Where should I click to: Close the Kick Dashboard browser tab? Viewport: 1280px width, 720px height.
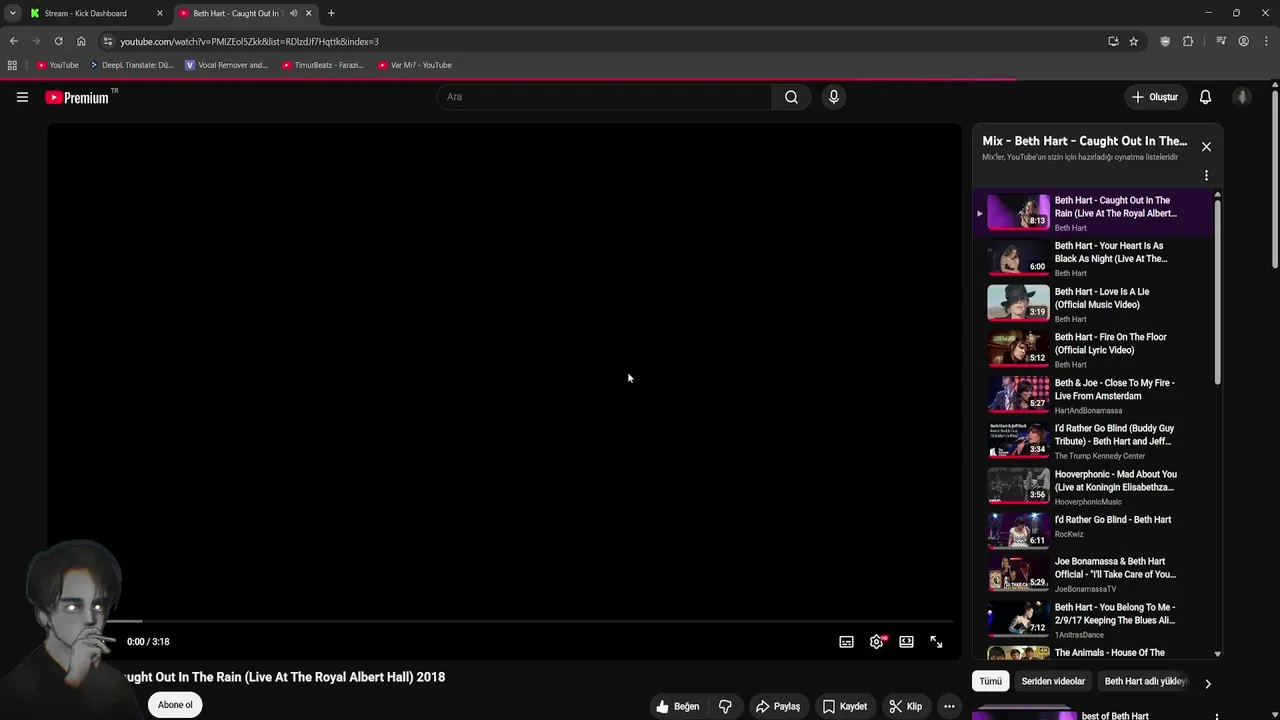pyautogui.click(x=159, y=14)
